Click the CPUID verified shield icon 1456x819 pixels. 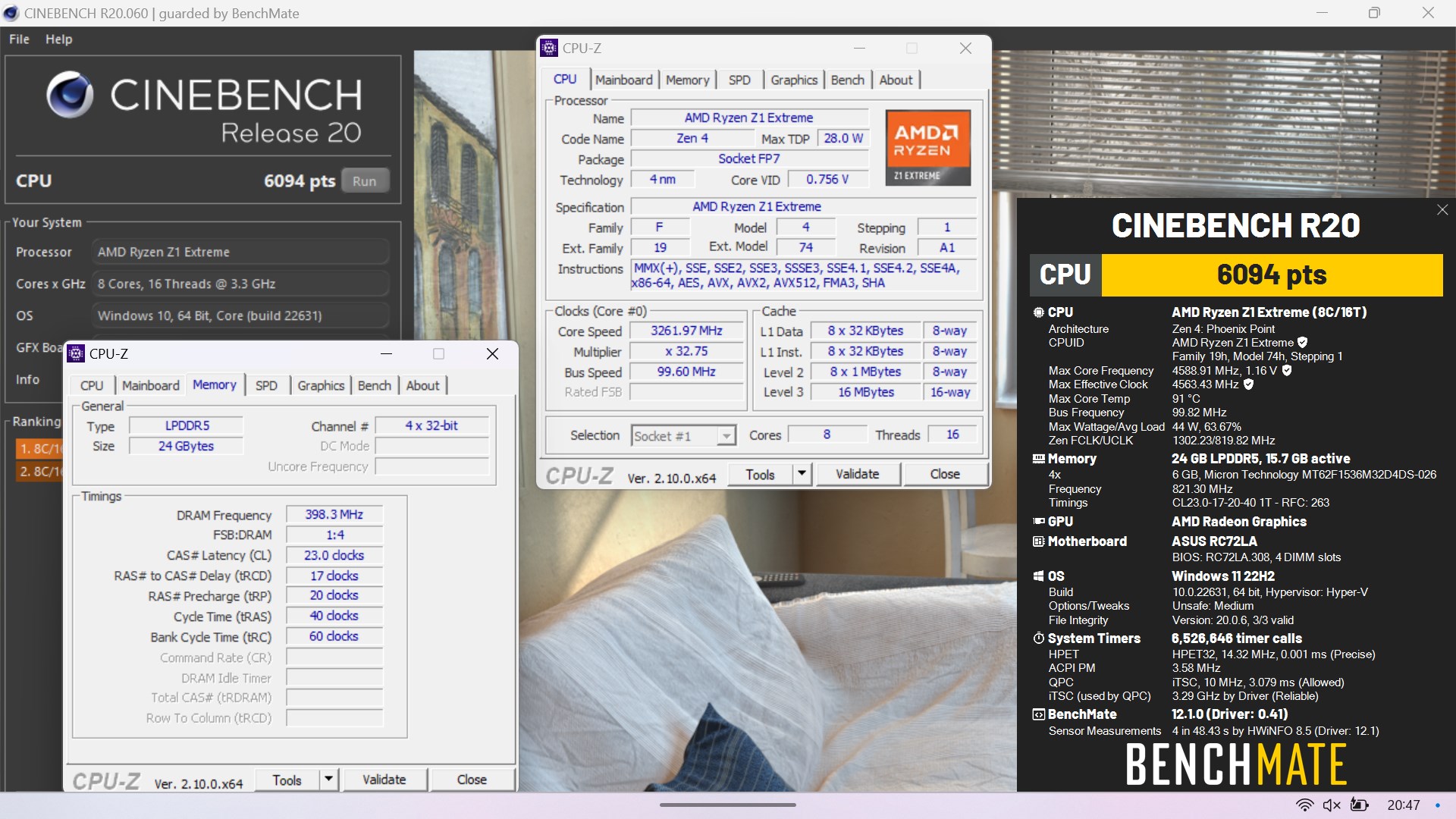click(1302, 343)
